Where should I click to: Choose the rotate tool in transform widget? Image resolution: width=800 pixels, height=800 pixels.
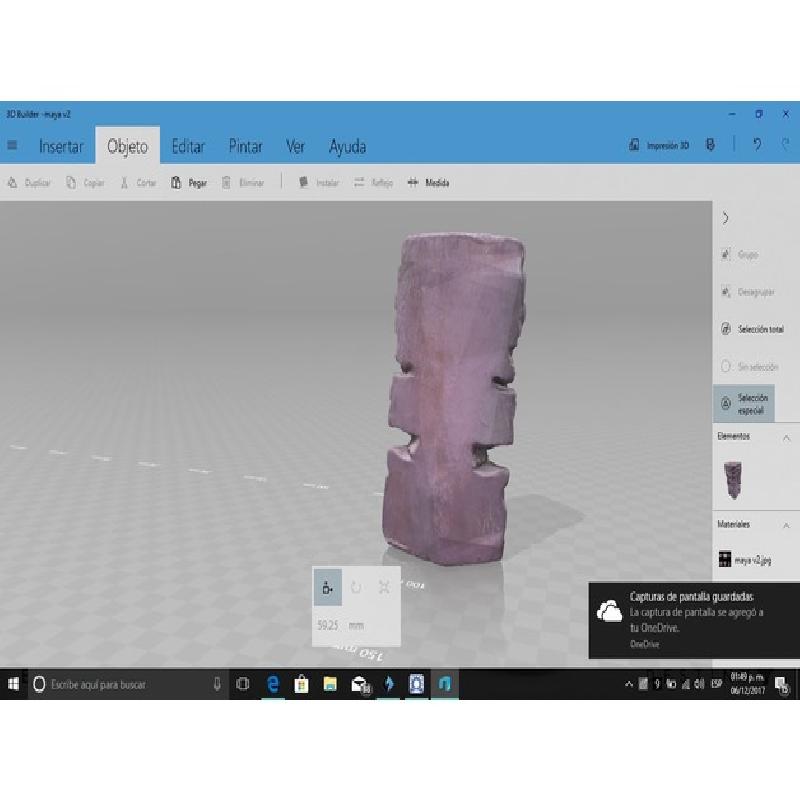pyautogui.click(x=356, y=588)
